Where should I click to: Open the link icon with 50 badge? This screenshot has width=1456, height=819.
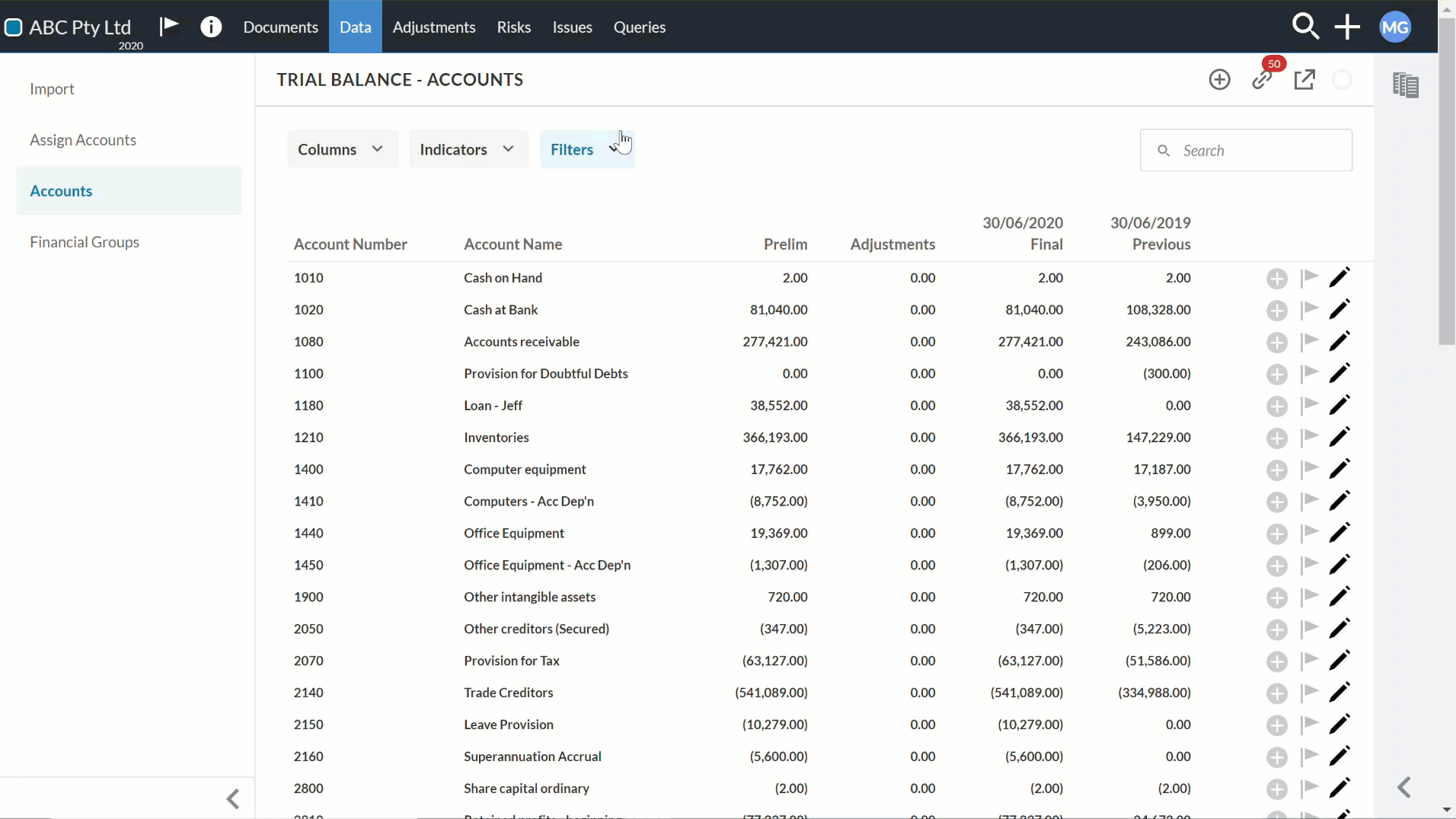coord(1262,79)
